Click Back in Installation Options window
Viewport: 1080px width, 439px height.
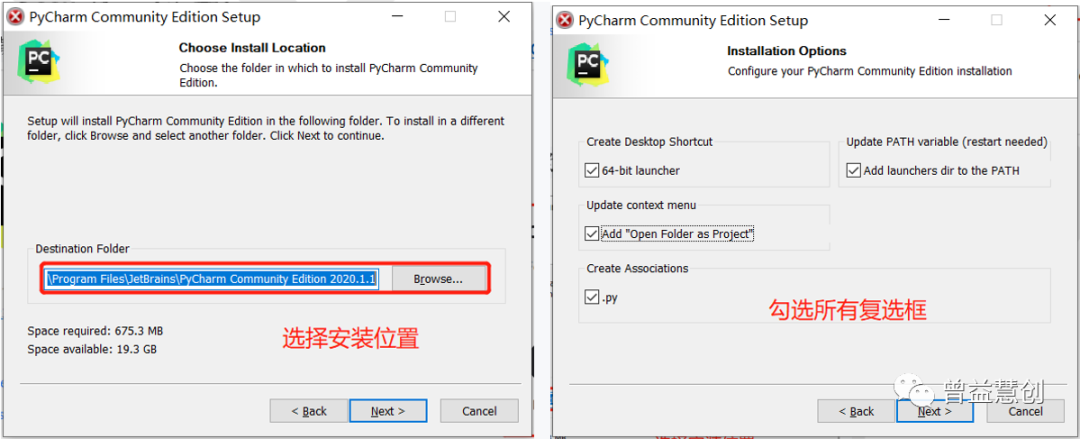[x=855, y=411]
